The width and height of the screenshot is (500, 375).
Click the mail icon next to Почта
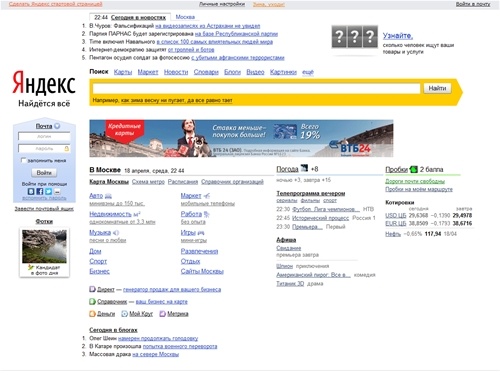point(57,126)
